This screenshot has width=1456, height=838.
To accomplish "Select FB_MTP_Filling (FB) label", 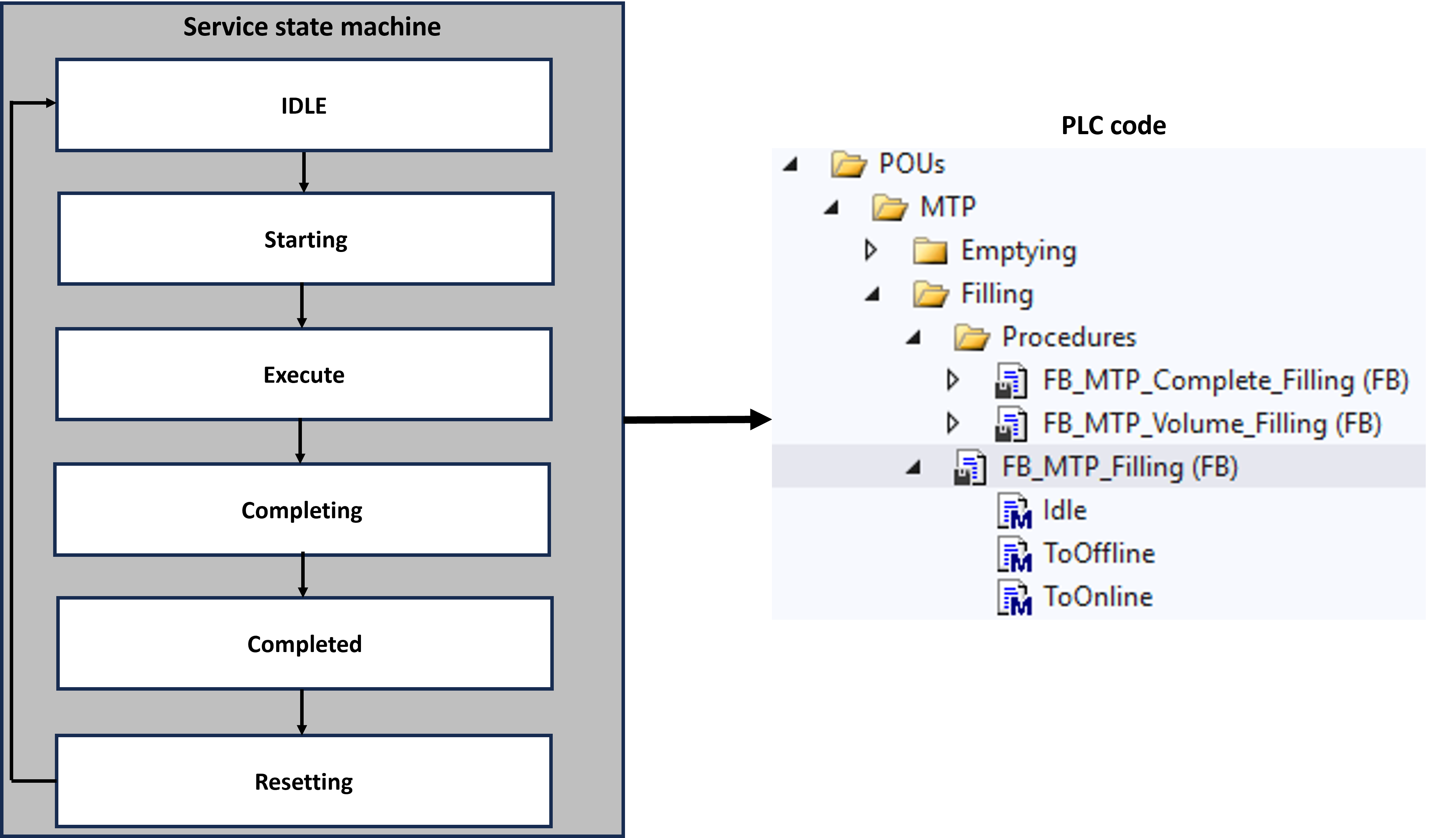I will (x=1120, y=467).
